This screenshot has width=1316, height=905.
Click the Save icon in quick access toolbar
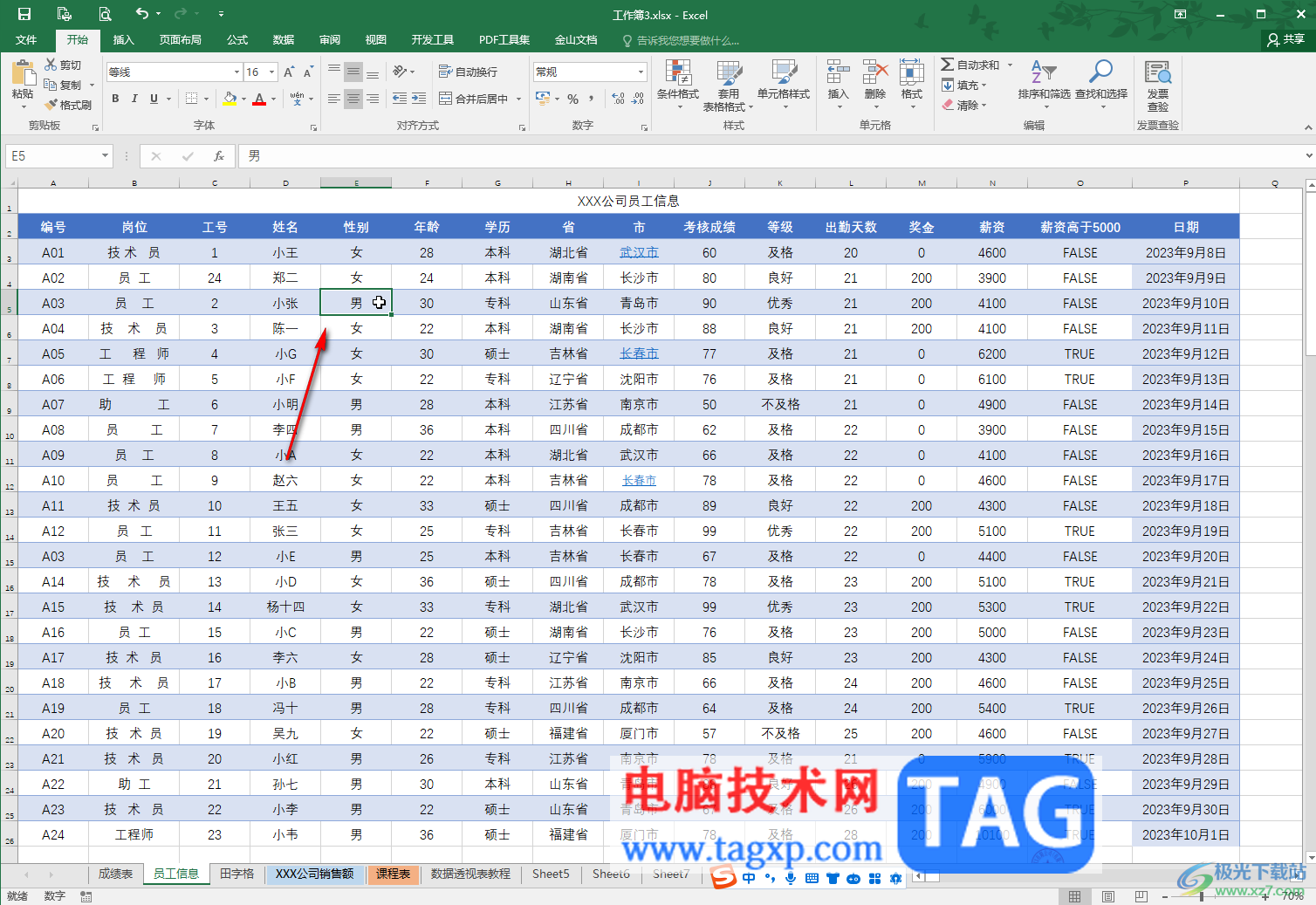[24, 14]
